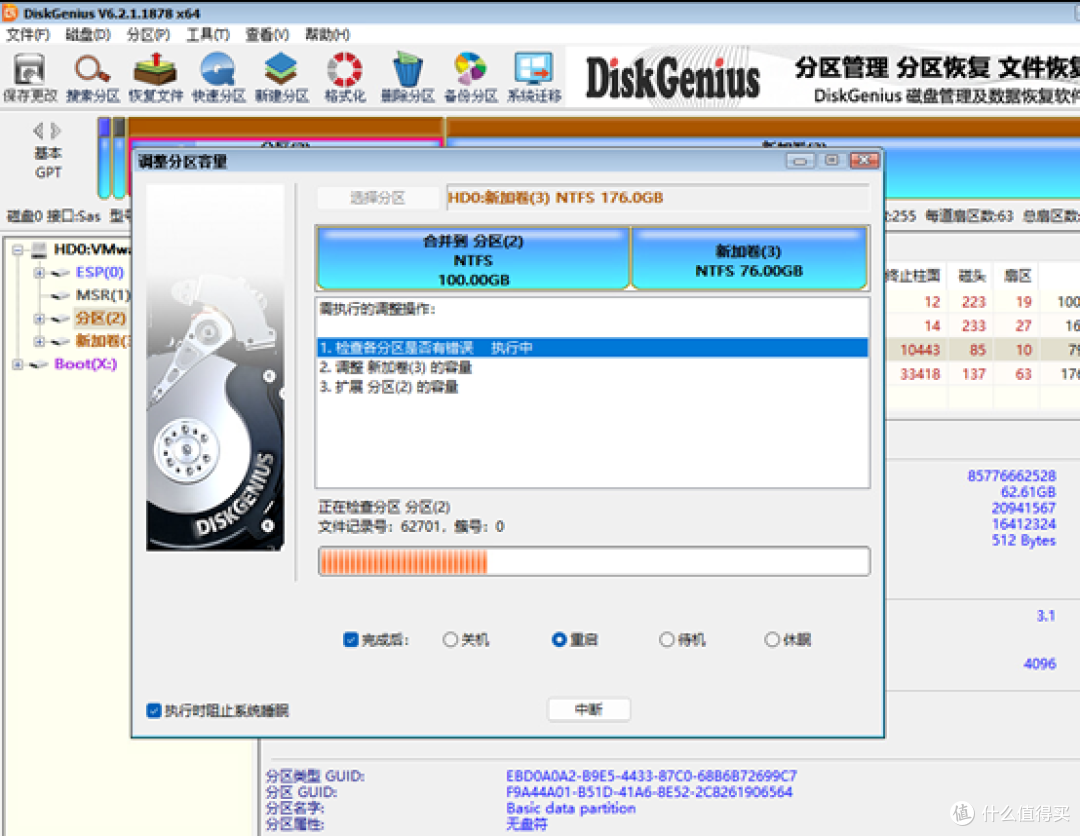Click the DiskGenius app icon in title bar
Screen dimensions: 1080x836
coord(10,12)
